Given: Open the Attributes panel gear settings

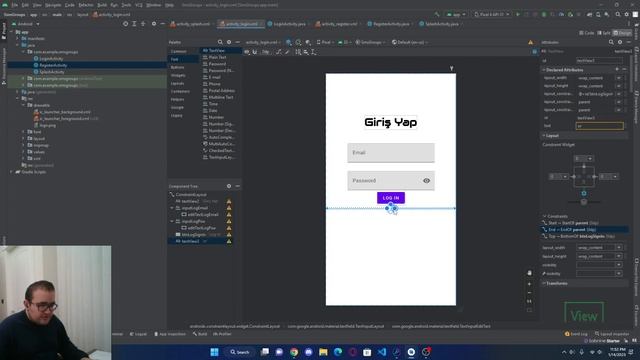Looking at the screenshot, I should 620,42.
